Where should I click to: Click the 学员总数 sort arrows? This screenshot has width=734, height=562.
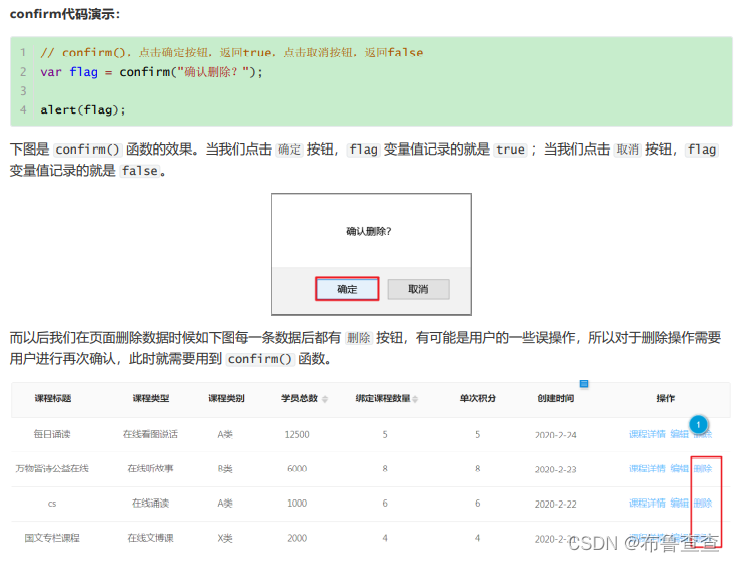(x=325, y=399)
